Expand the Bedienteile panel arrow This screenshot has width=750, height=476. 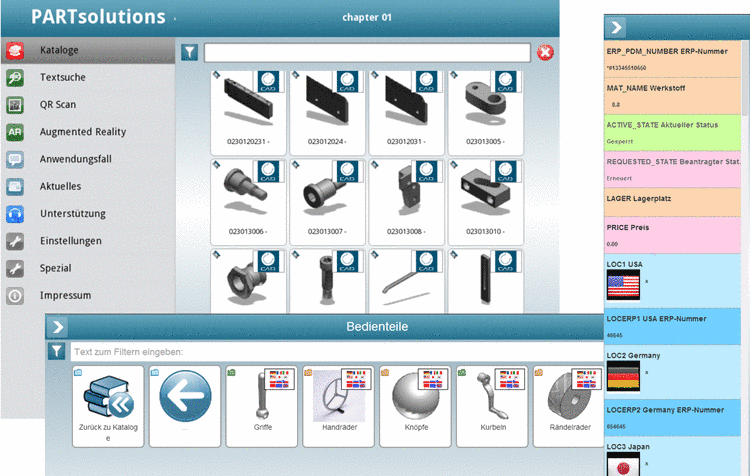click(57, 327)
